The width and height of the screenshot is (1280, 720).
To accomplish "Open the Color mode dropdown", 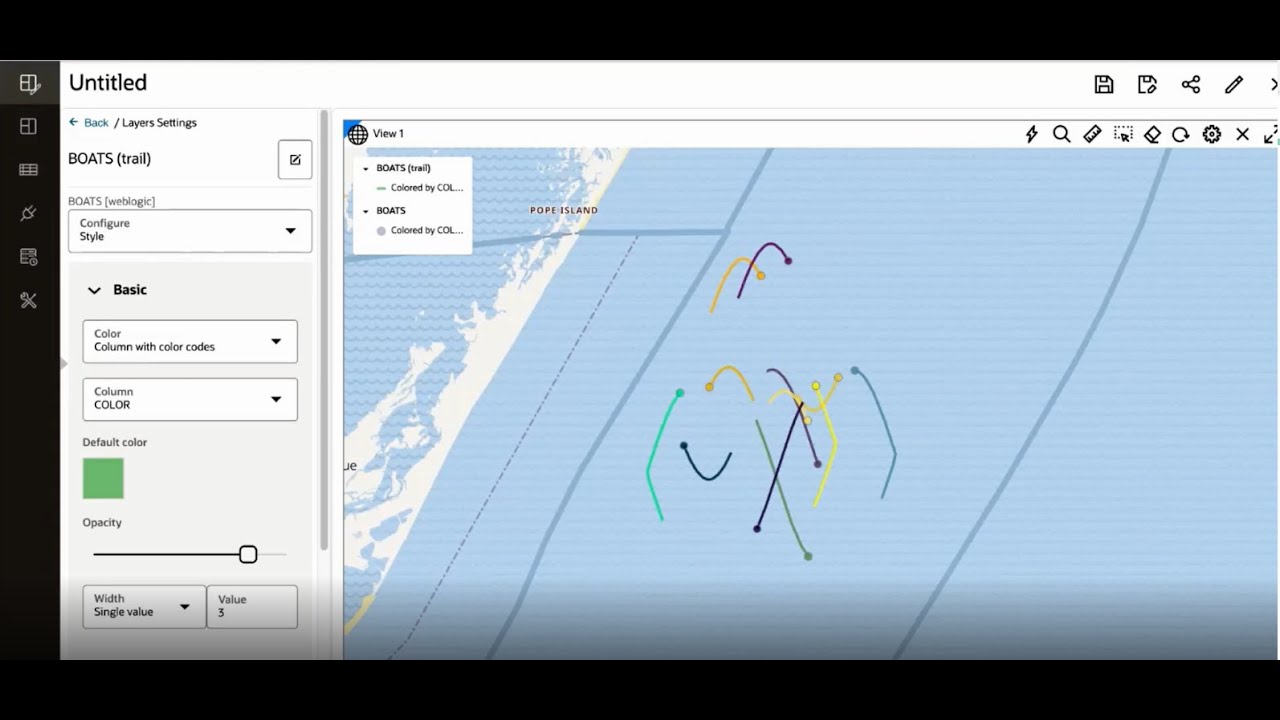I will [x=190, y=341].
